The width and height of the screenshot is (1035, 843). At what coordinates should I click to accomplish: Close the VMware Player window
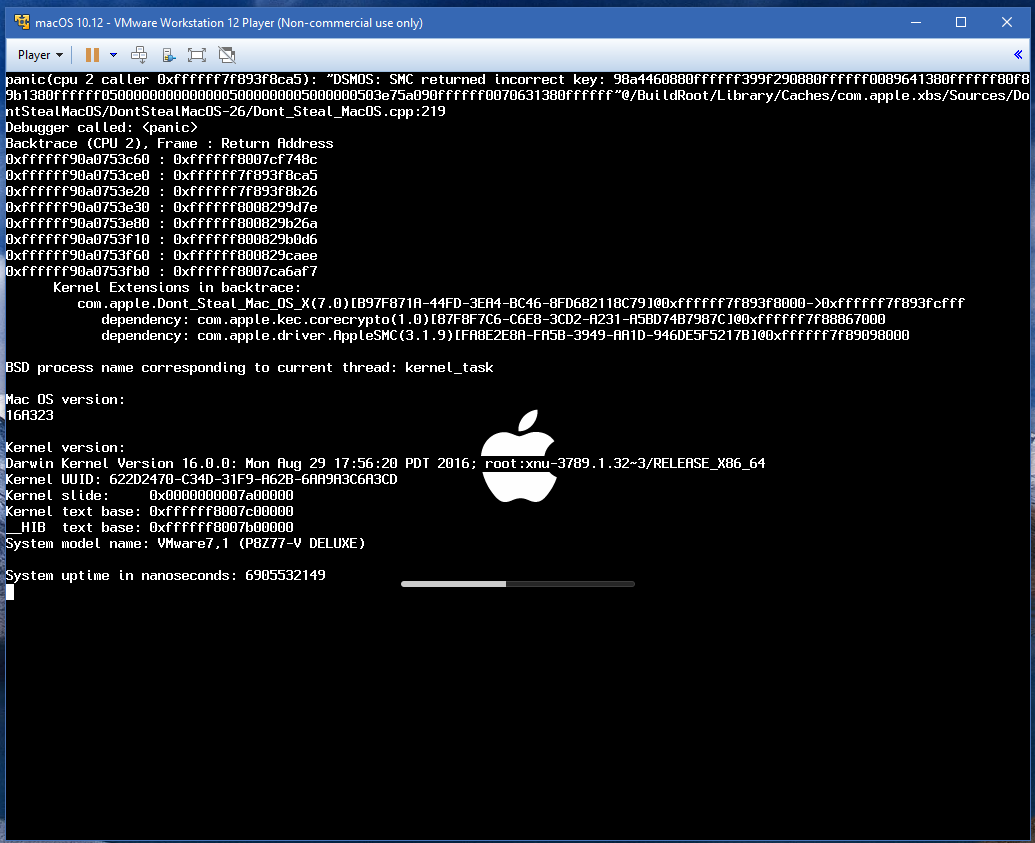(x=1007, y=22)
